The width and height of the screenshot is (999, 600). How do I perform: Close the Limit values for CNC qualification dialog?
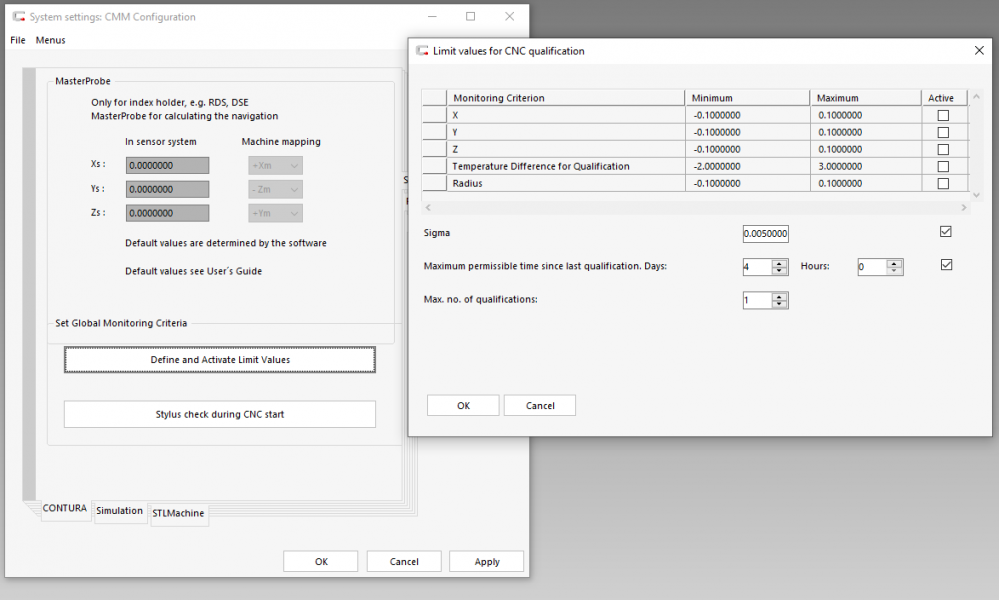(978, 50)
